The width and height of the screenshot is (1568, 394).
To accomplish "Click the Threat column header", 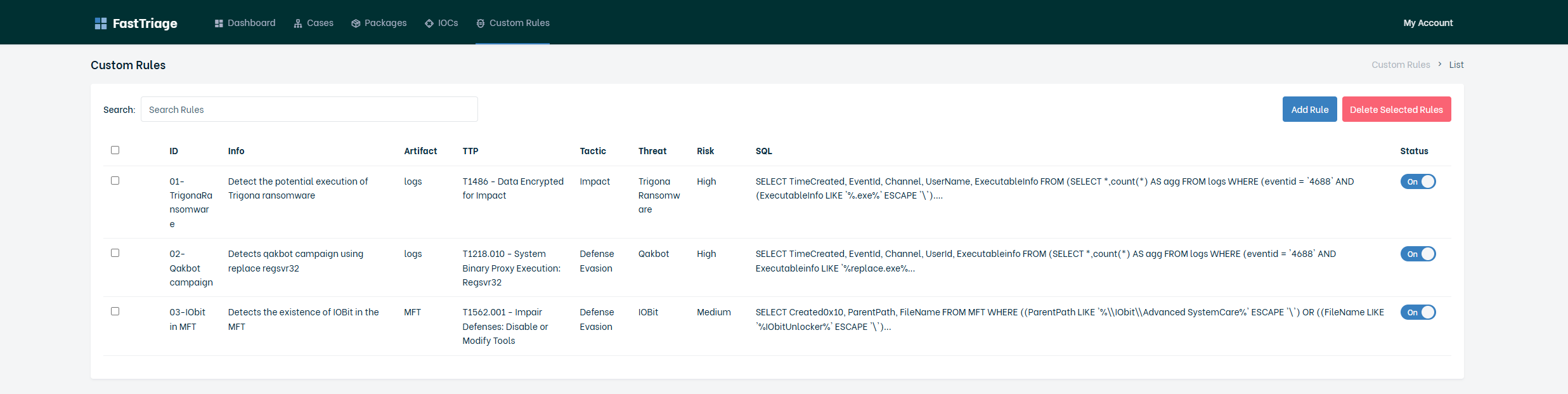I will 652,151.
